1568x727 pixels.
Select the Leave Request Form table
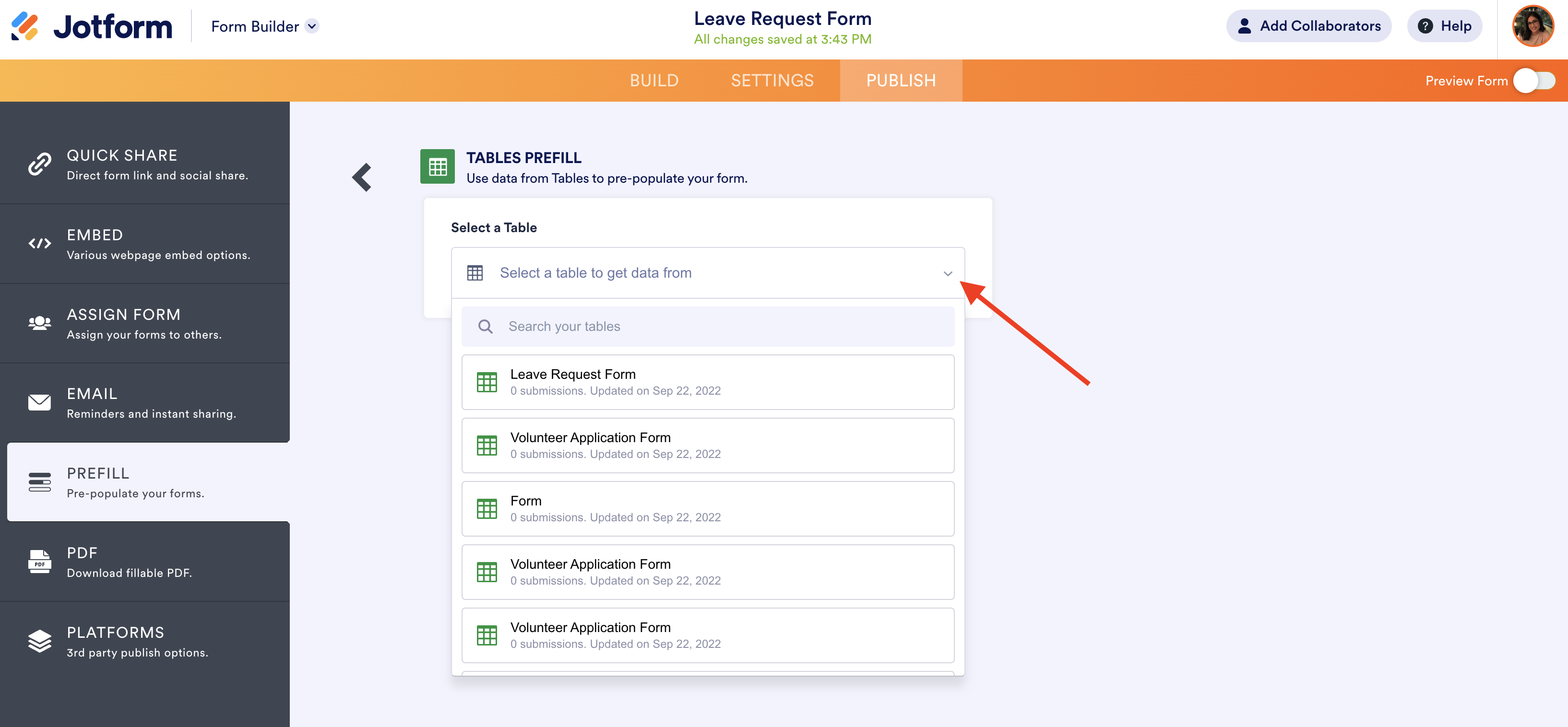click(x=707, y=382)
